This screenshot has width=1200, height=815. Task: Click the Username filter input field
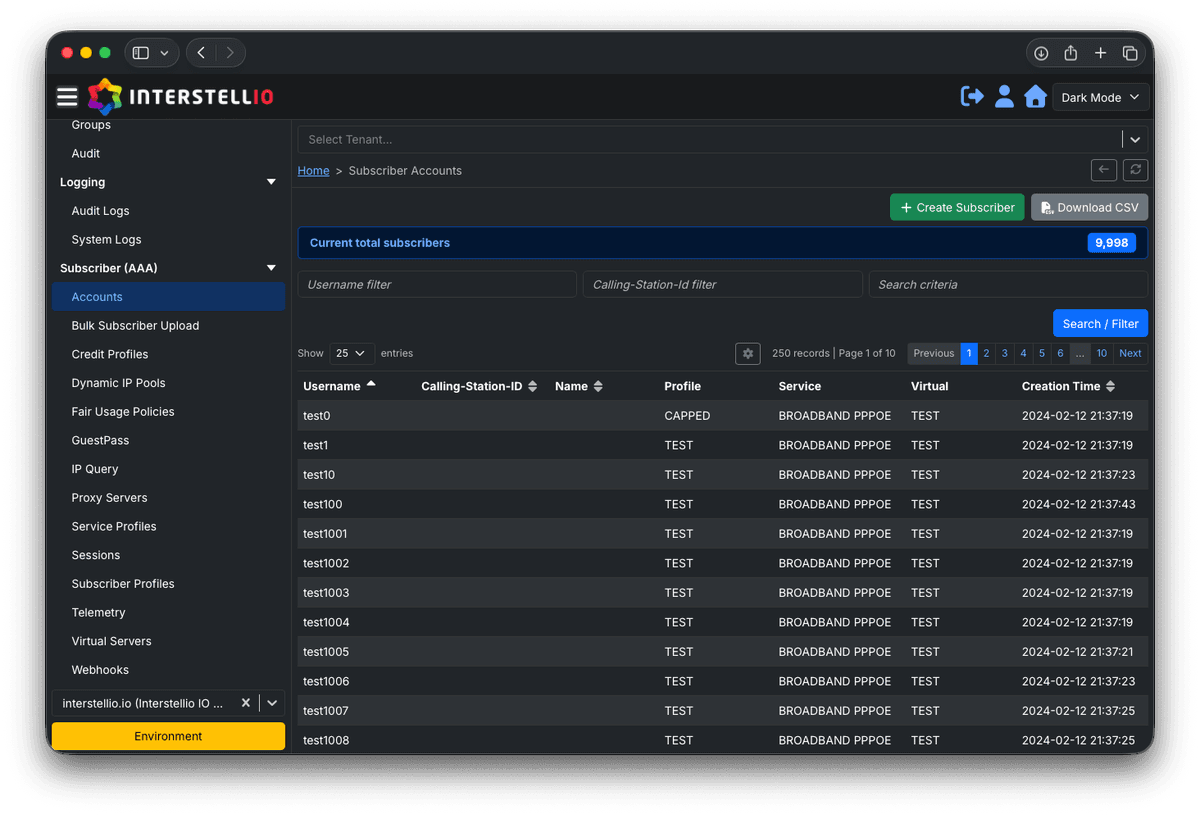point(437,284)
